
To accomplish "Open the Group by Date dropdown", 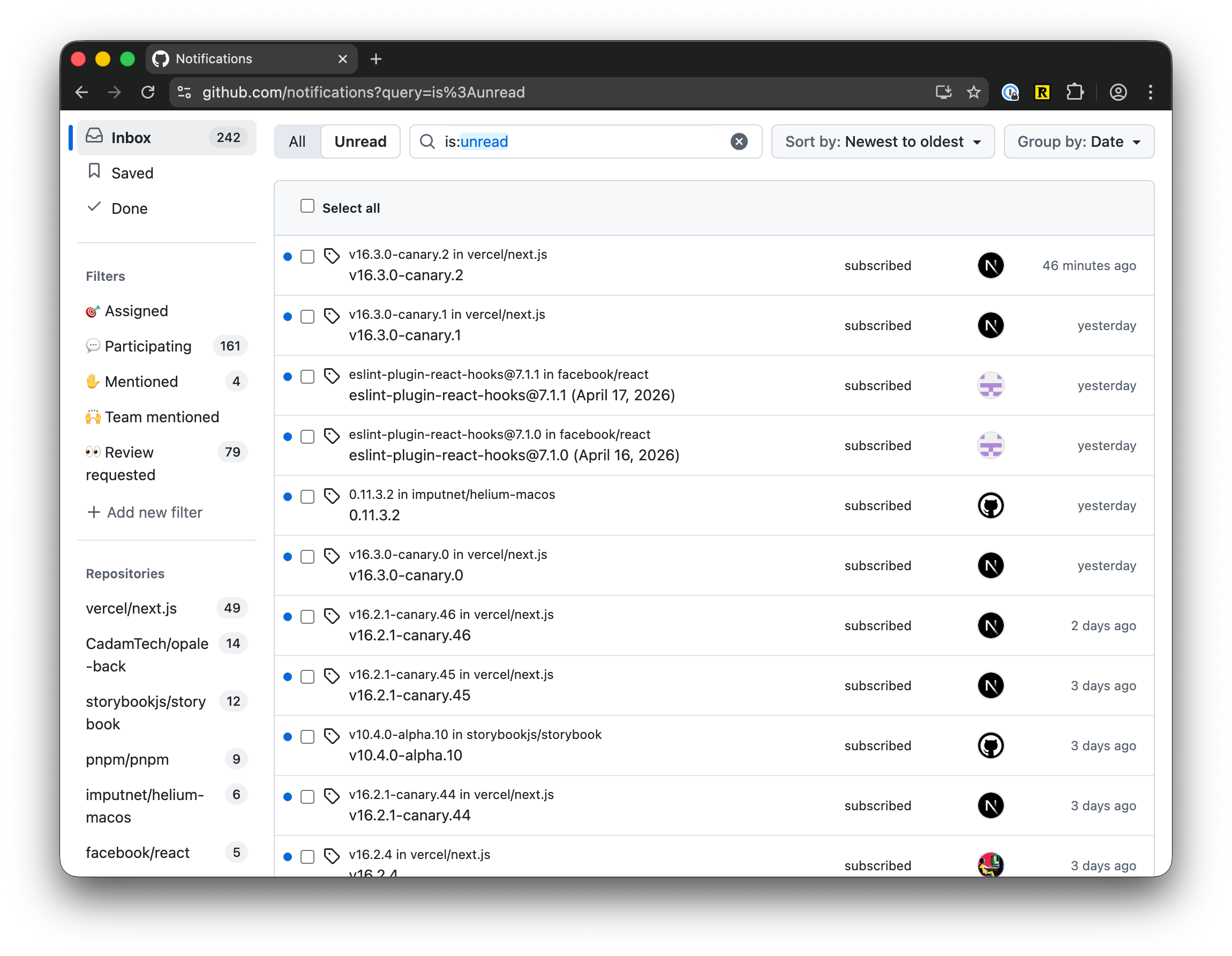I will tap(1079, 141).
